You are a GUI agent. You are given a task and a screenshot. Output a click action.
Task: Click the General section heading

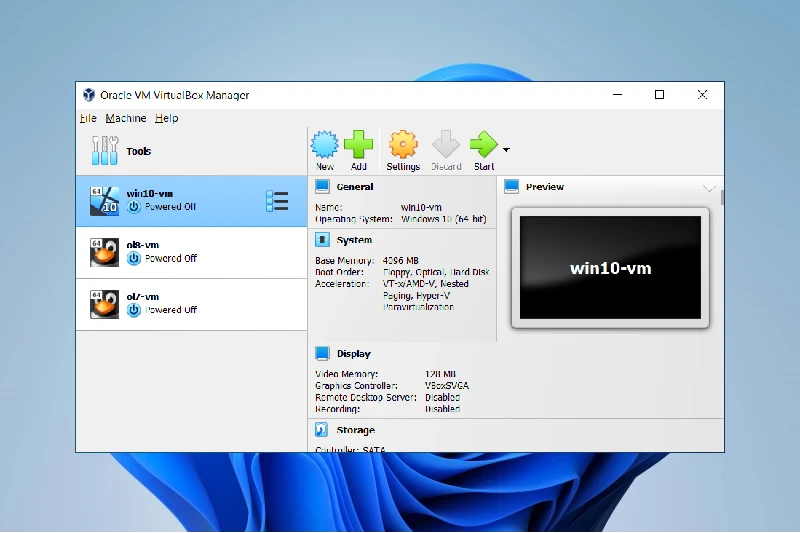pos(355,187)
